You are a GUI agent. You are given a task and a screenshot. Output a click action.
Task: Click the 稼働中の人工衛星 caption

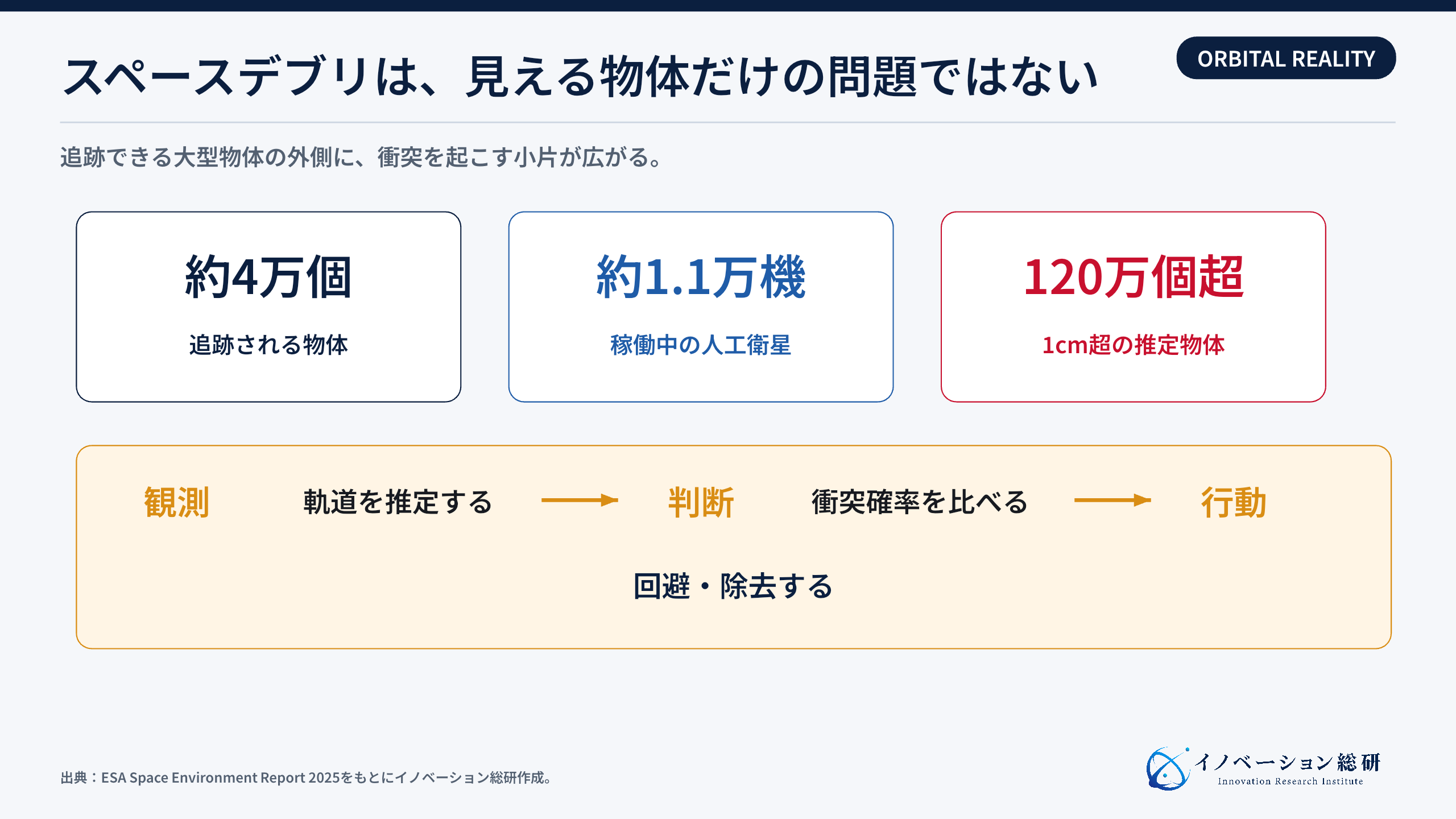pyautogui.click(x=701, y=345)
